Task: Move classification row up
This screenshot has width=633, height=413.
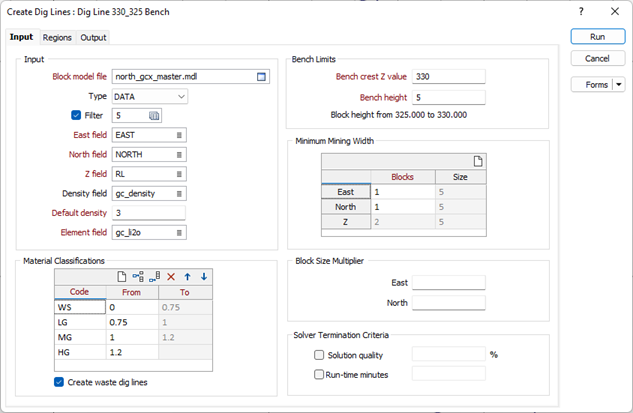Action: 187,276
